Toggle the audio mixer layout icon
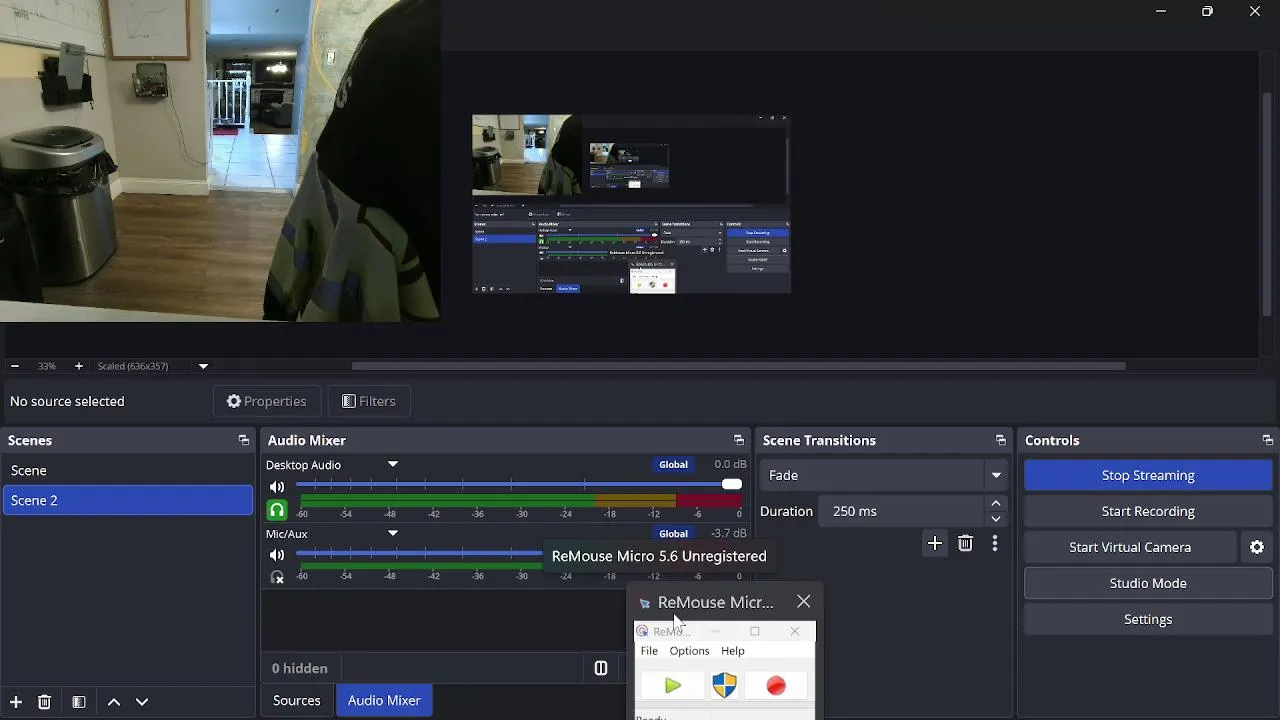The image size is (1280, 720). pyautogui.click(x=601, y=668)
